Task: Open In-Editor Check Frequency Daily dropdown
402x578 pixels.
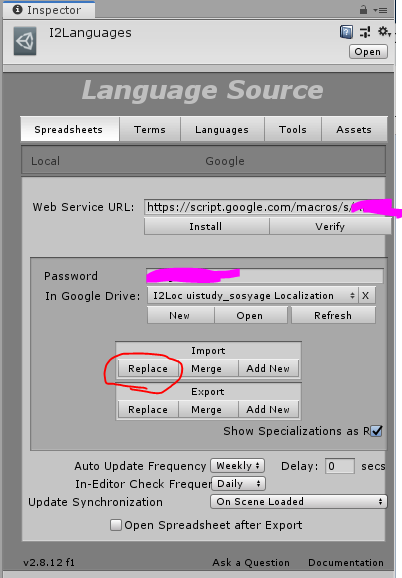Action: coord(238,484)
